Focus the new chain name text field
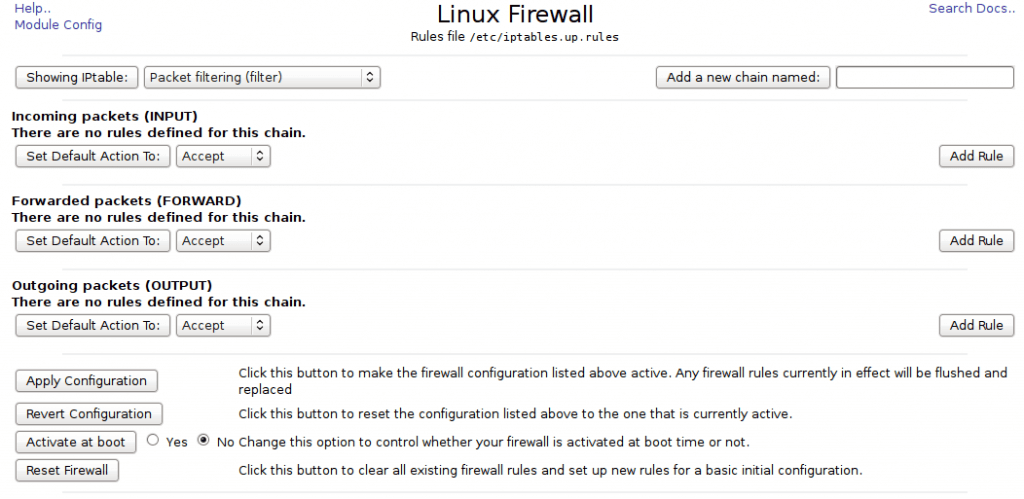1024x499 pixels. pos(924,78)
